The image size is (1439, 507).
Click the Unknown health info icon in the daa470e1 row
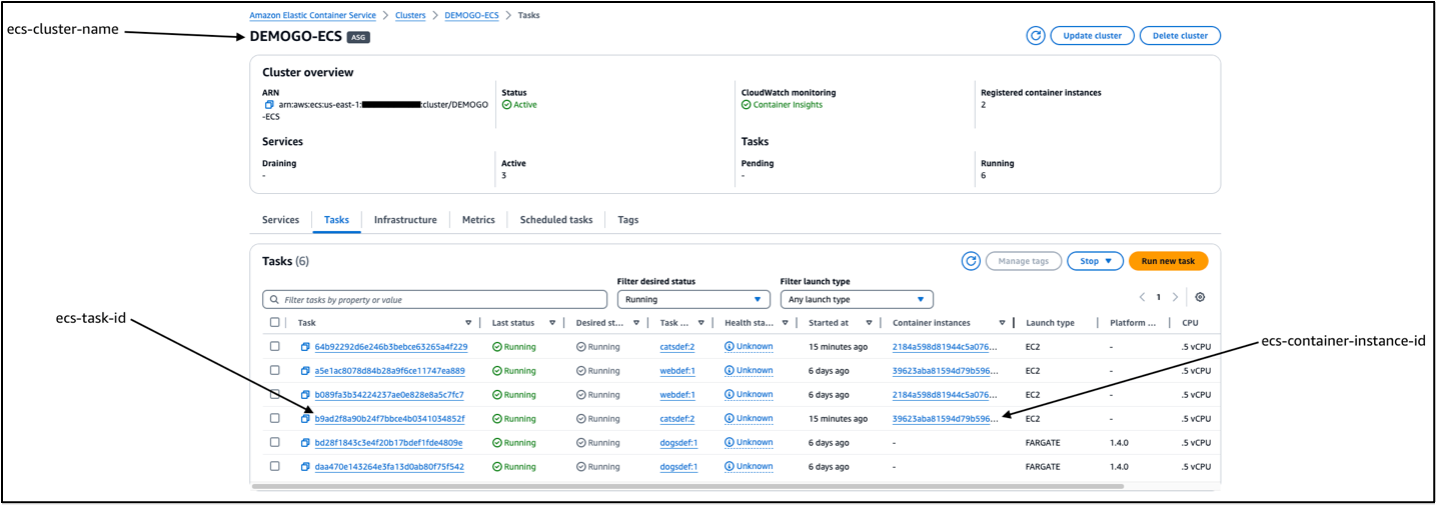click(729, 467)
